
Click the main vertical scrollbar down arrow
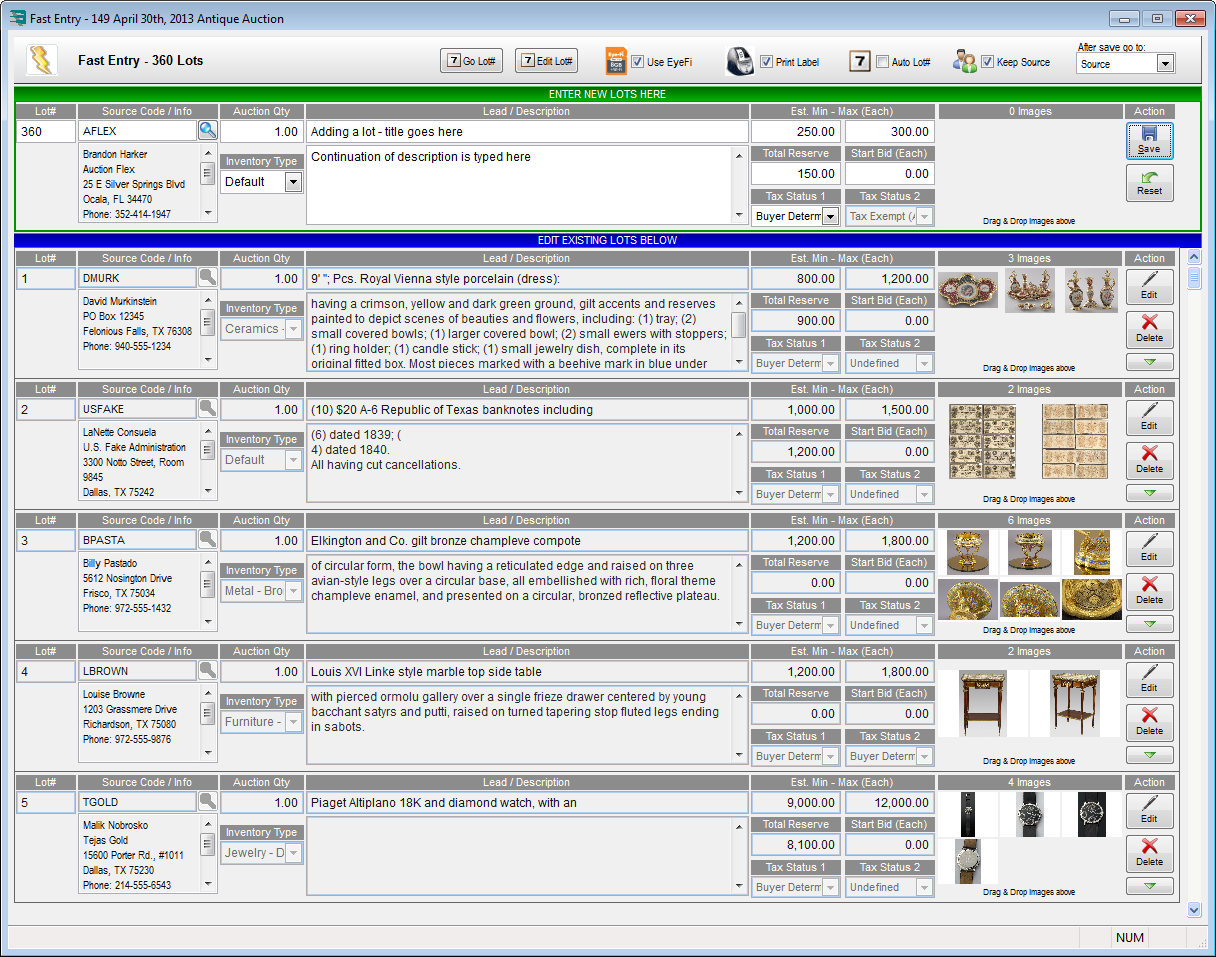tap(1193, 910)
